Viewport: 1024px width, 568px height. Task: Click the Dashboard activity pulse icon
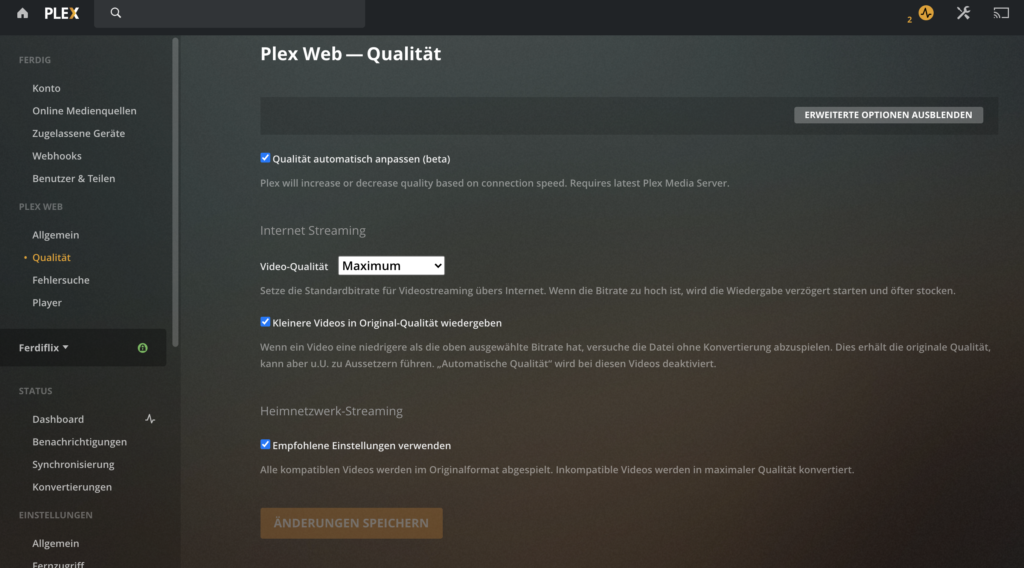[x=150, y=419]
